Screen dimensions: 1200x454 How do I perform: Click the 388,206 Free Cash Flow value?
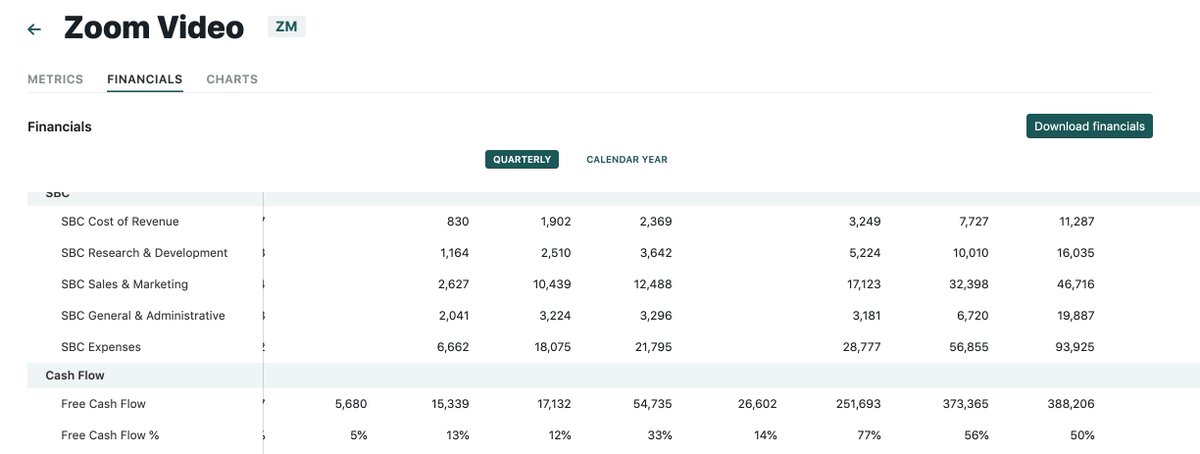coord(1071,404)
